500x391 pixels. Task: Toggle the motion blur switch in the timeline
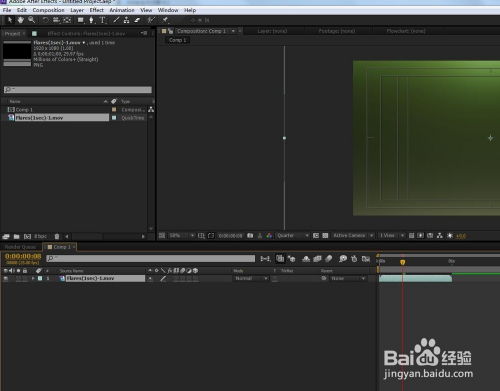coord(329,259)
